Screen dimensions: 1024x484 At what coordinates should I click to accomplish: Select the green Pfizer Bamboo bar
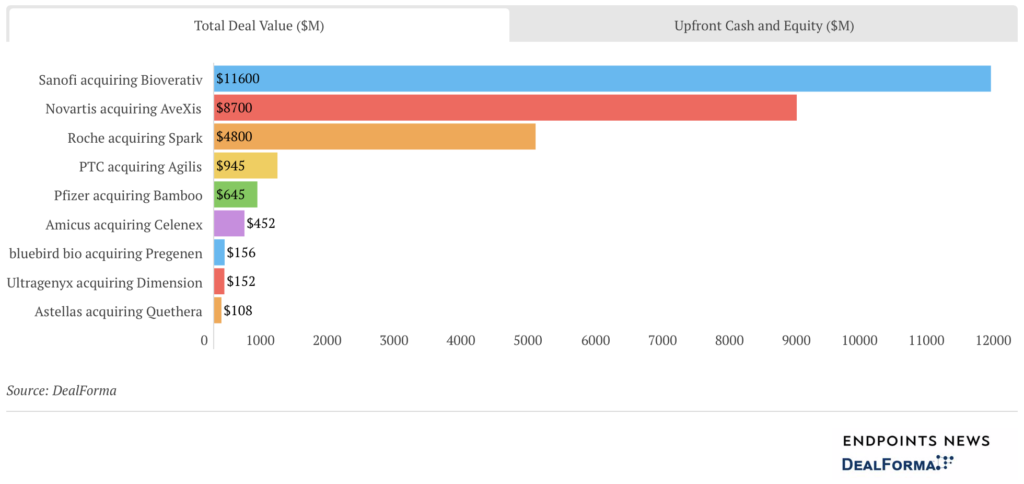tap(235, 195)
